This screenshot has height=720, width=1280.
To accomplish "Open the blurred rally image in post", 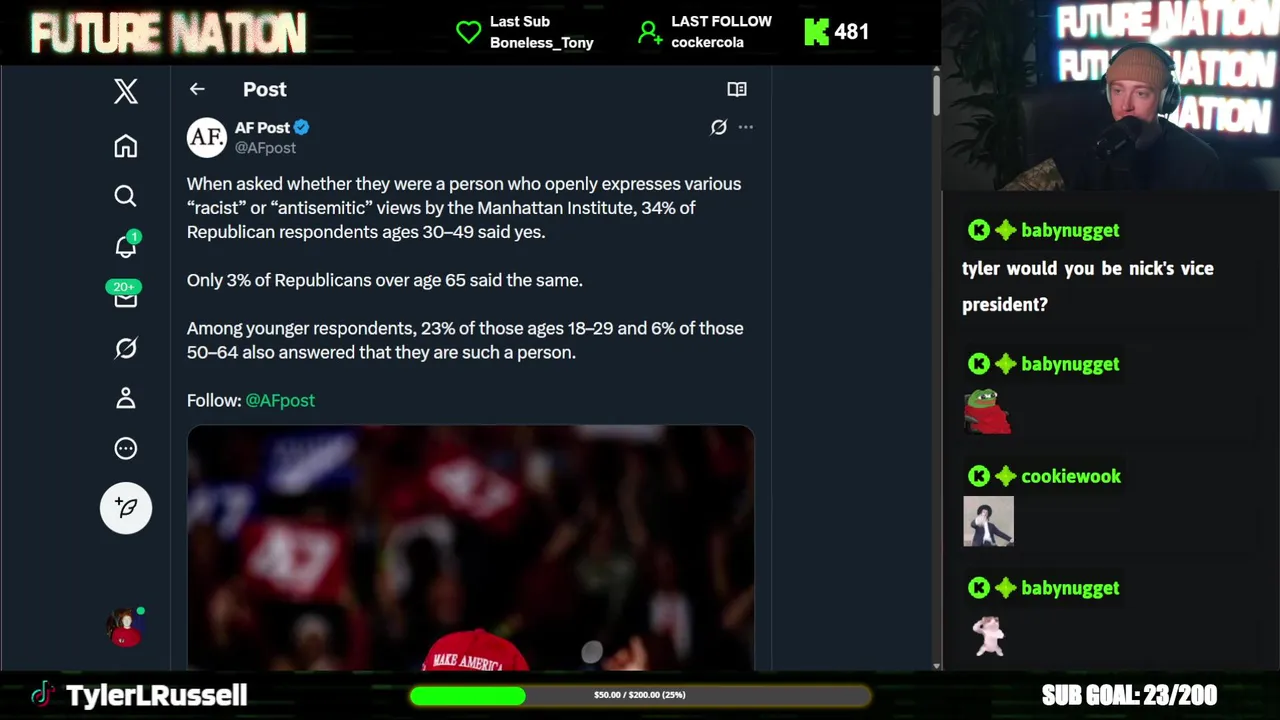I will [470, 548].
